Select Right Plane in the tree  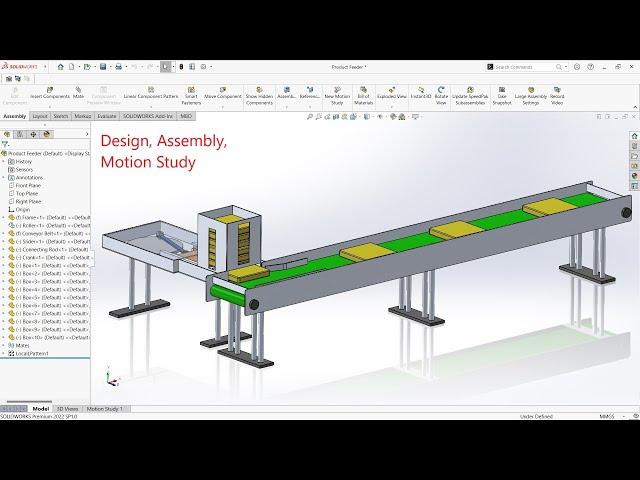click(24, 202)
